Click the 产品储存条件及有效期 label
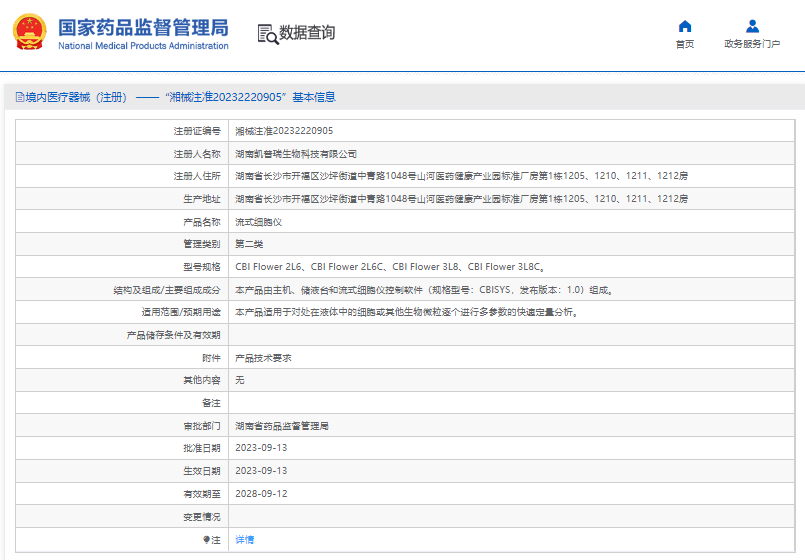This screenshot has width=805, height=560. click(x=174, y=335)
